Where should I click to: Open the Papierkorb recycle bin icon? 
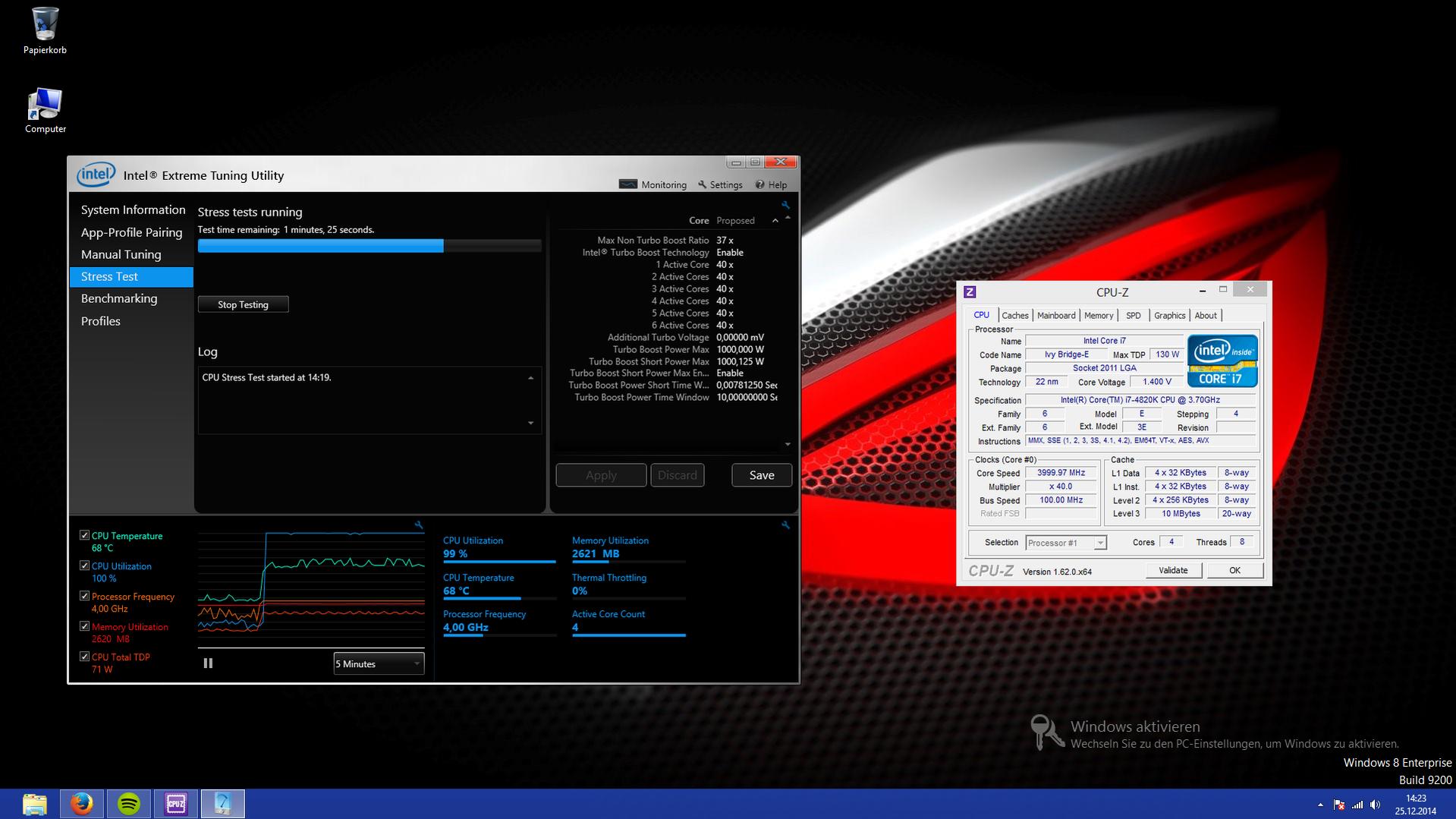pyautogui.click(x=45, y=30)
